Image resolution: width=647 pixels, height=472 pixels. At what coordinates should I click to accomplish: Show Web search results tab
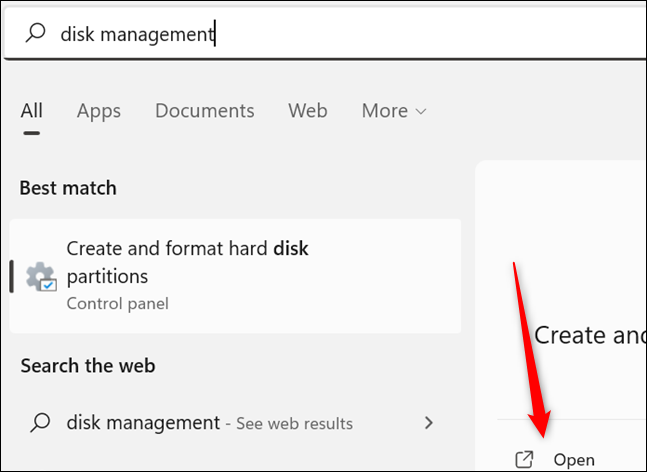pos(307,111)
